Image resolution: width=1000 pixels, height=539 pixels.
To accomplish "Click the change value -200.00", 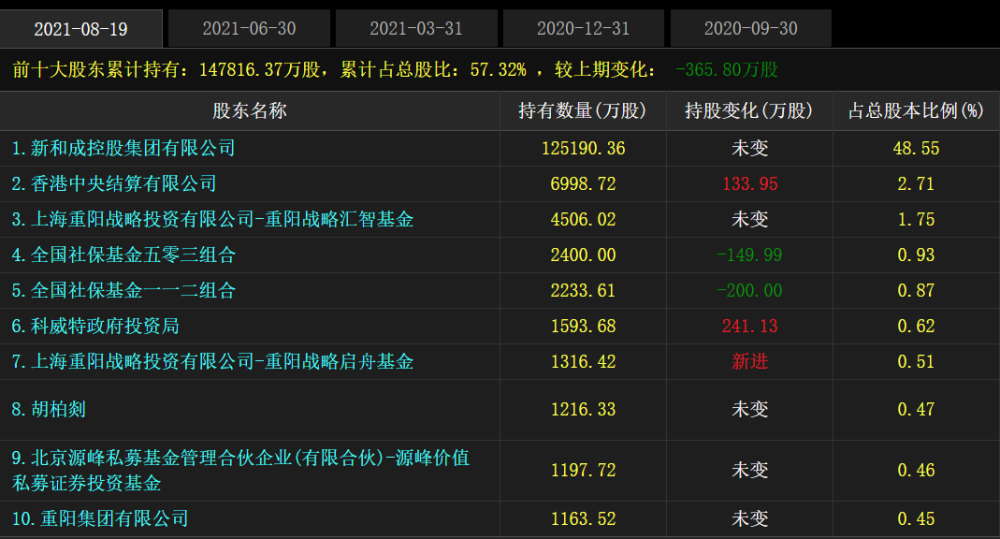I will point(749,291).
